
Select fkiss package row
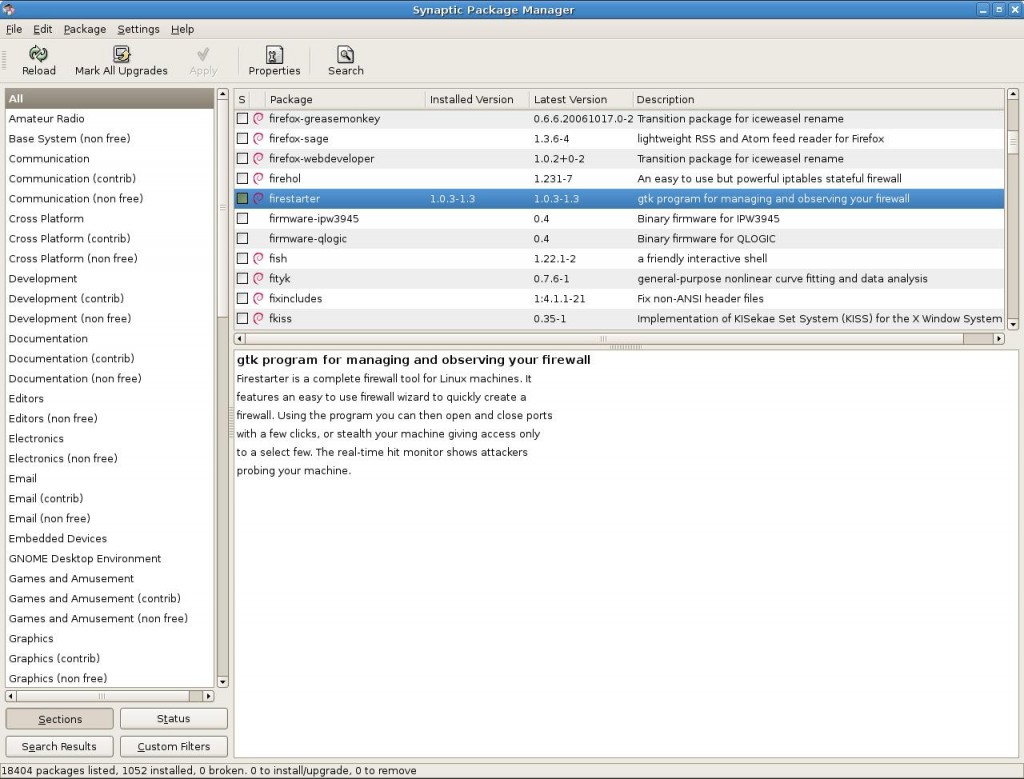pos(619,318)
